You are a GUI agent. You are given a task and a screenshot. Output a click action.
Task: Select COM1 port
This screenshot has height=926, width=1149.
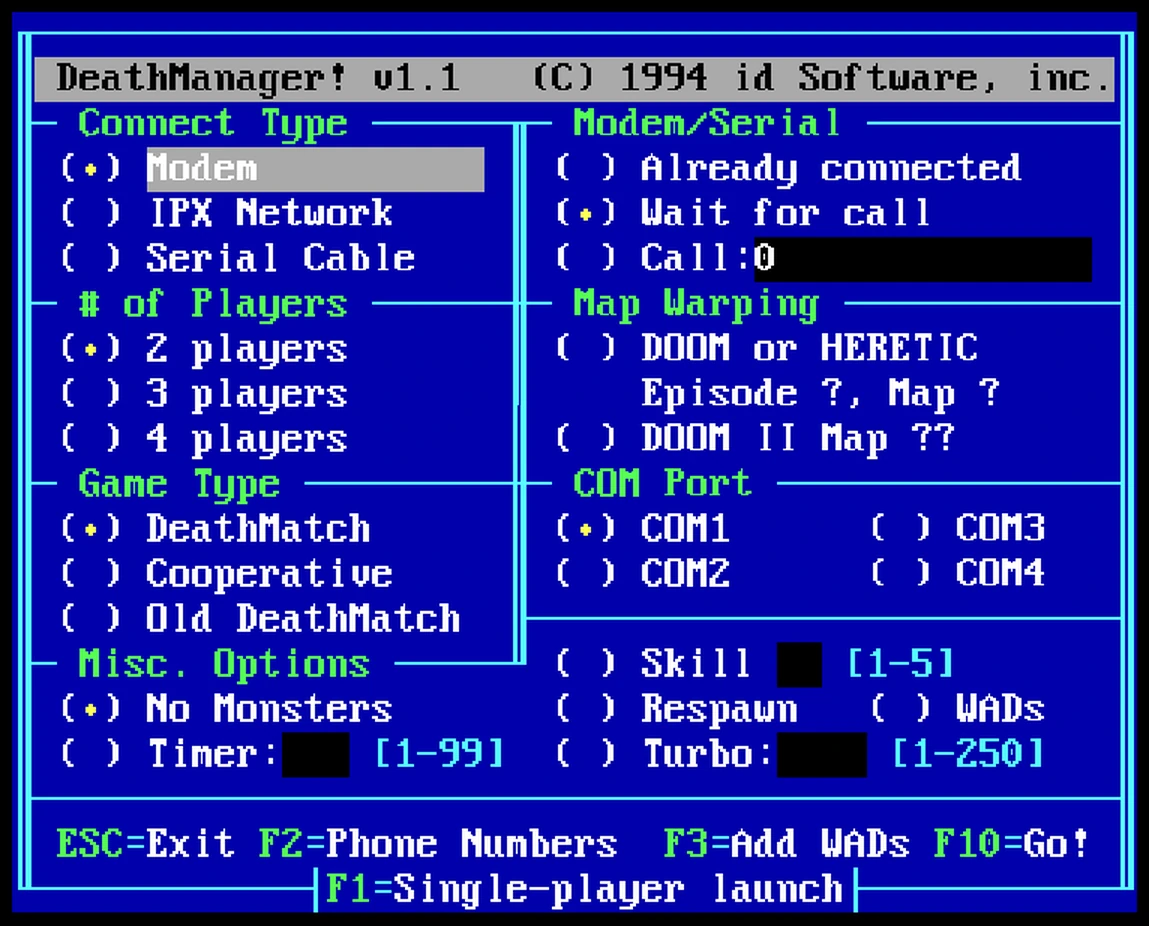click(x=643, y=529)
